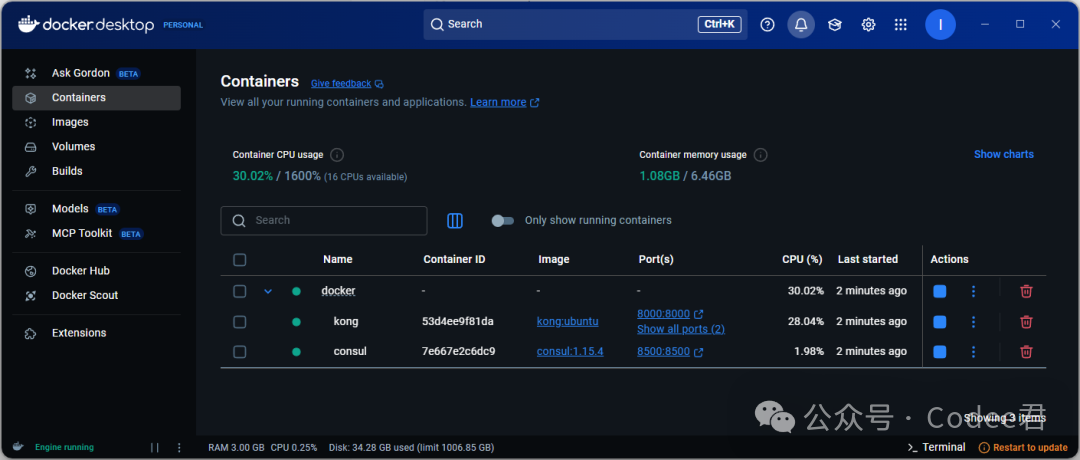Select Containers in the sidebar
This screenshot has height=460, width=1080.
pos(96,98)
